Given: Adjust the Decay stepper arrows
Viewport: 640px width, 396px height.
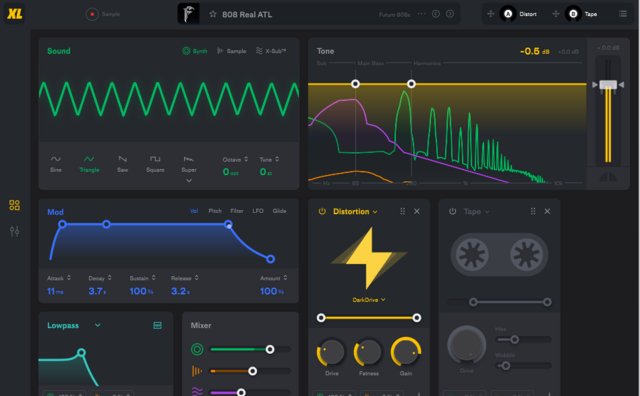Looking at the screenshot, I should [x=109, y=278].
